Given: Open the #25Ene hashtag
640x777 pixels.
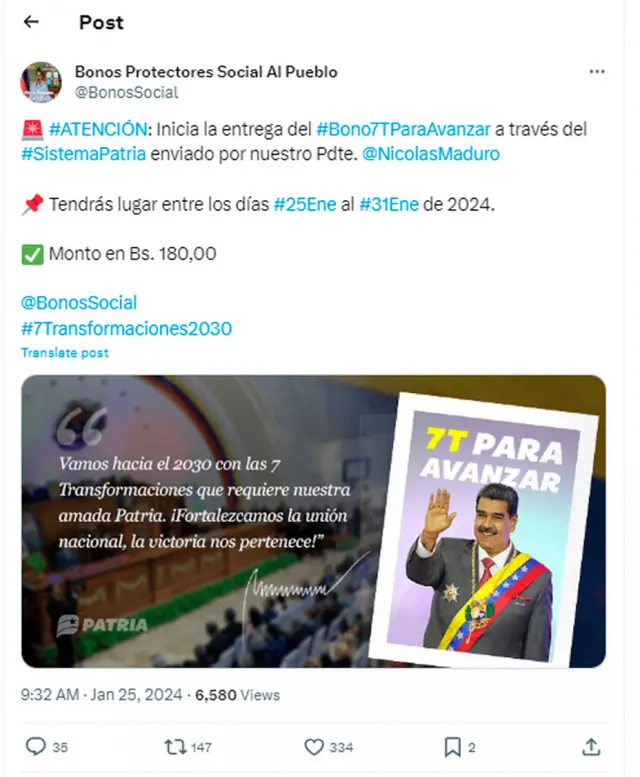Looking at the screenshot, I should (305, 204).
